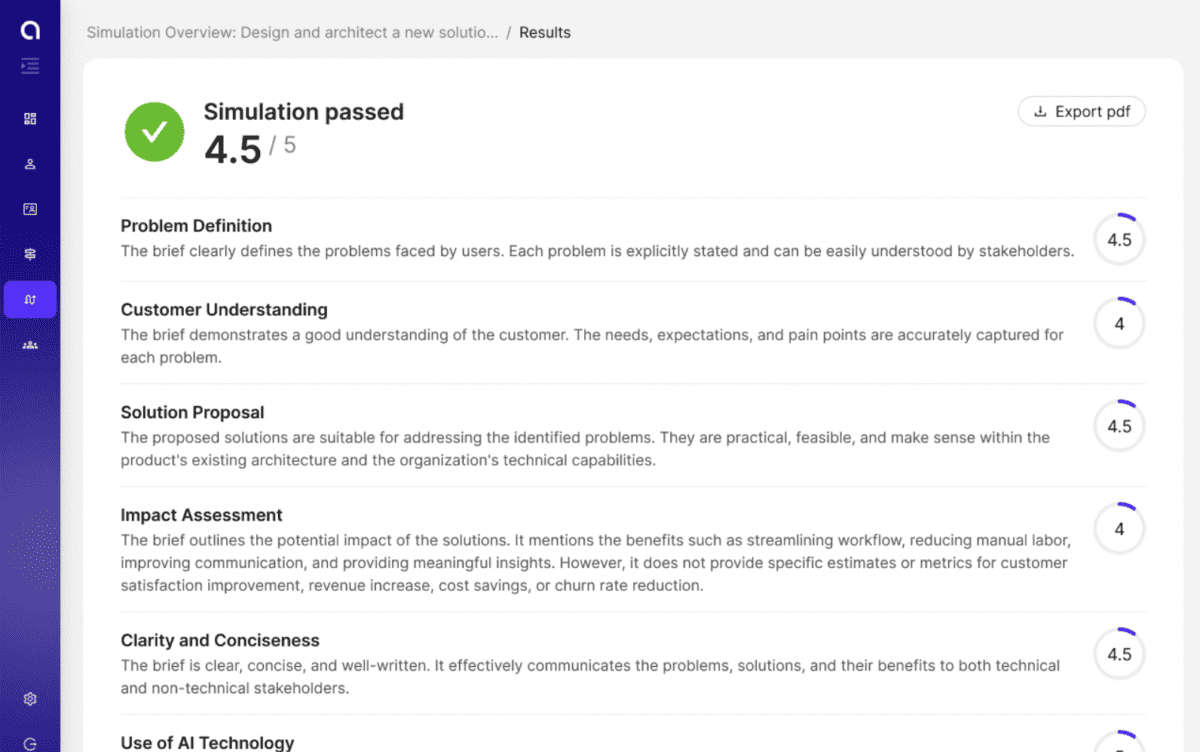Click the filters/sliders icon in the sidebar
Viewport: 1200px width, 752px height.
(x=30, y=254)
